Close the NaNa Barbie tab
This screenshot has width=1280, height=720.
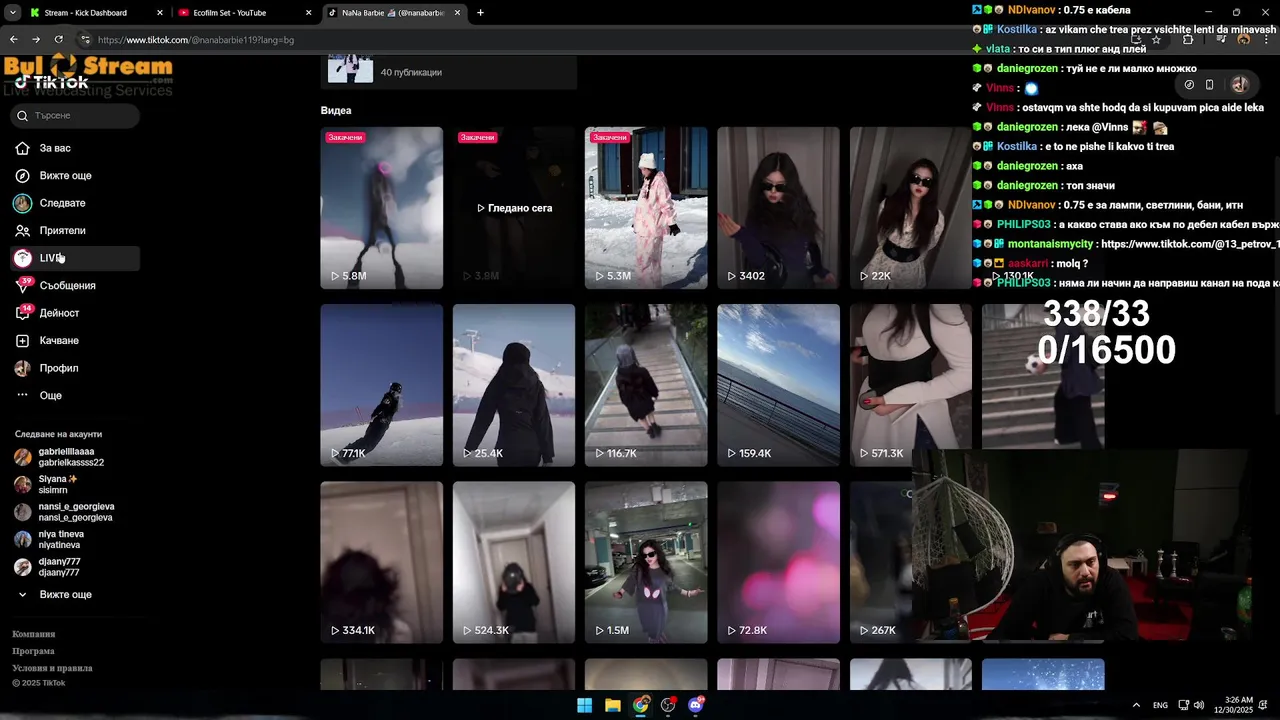(x=458, y=13)
